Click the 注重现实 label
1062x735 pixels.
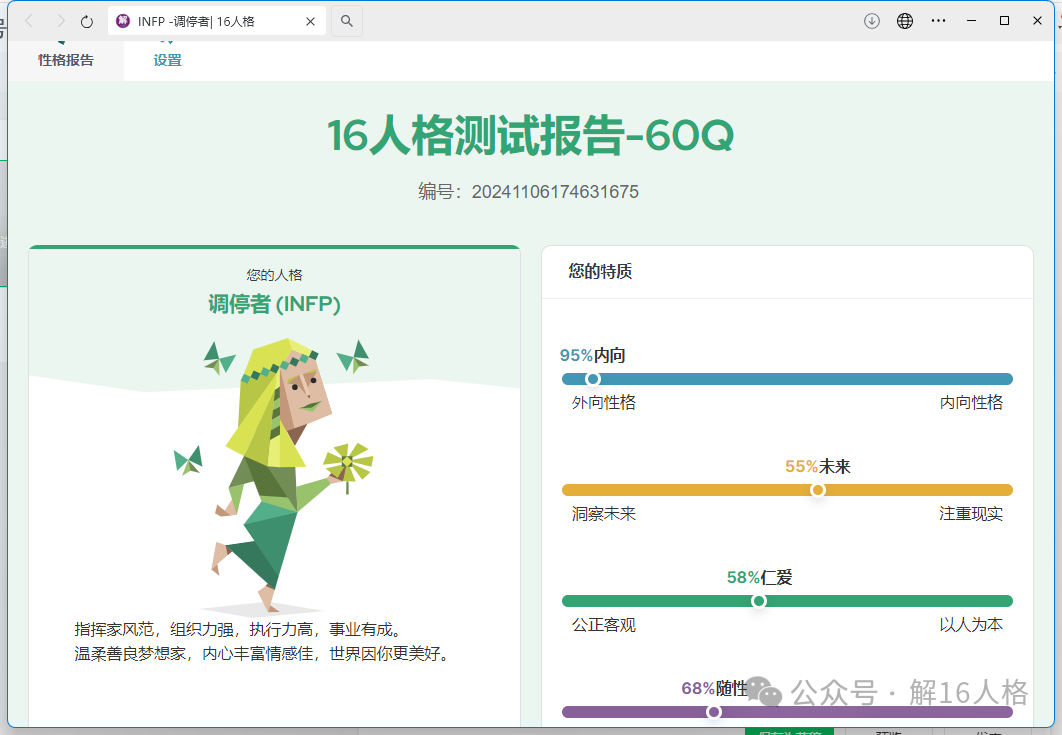[971, 513]
